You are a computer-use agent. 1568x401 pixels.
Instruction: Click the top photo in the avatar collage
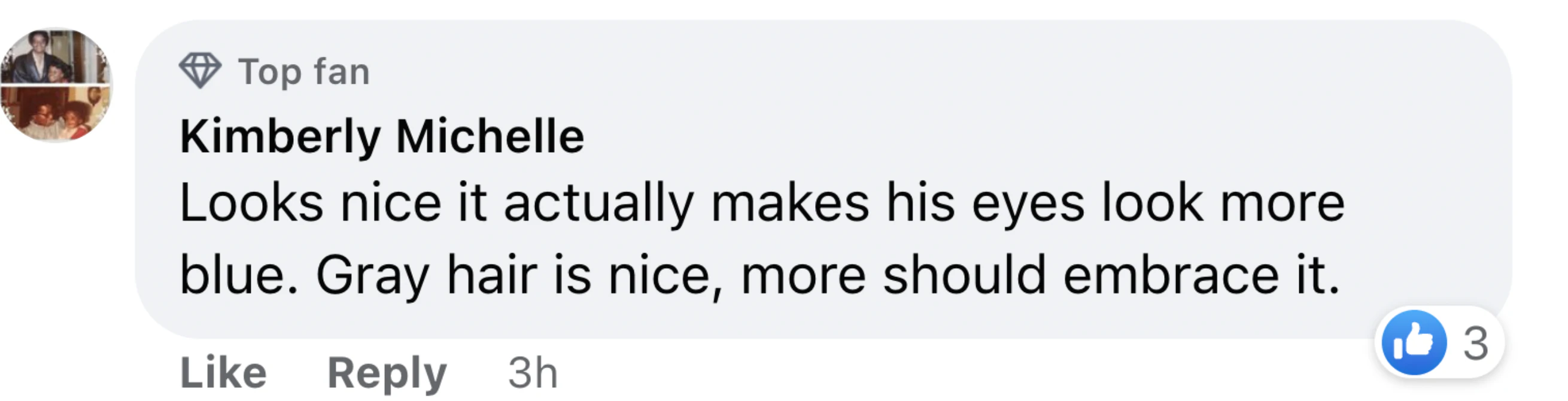coord(57,57)
